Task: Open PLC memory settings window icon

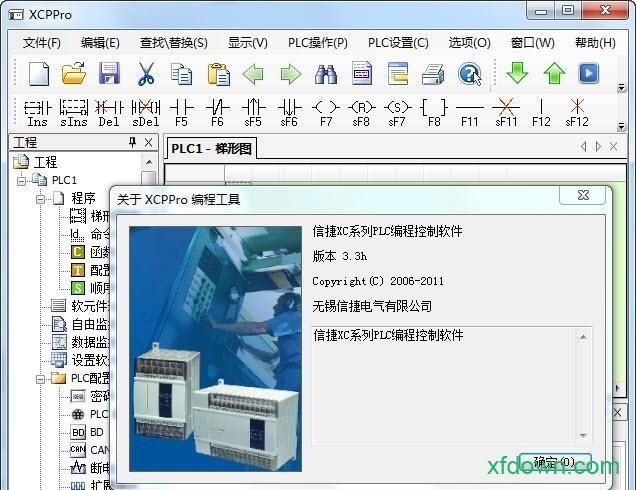Action: point(362,73)
